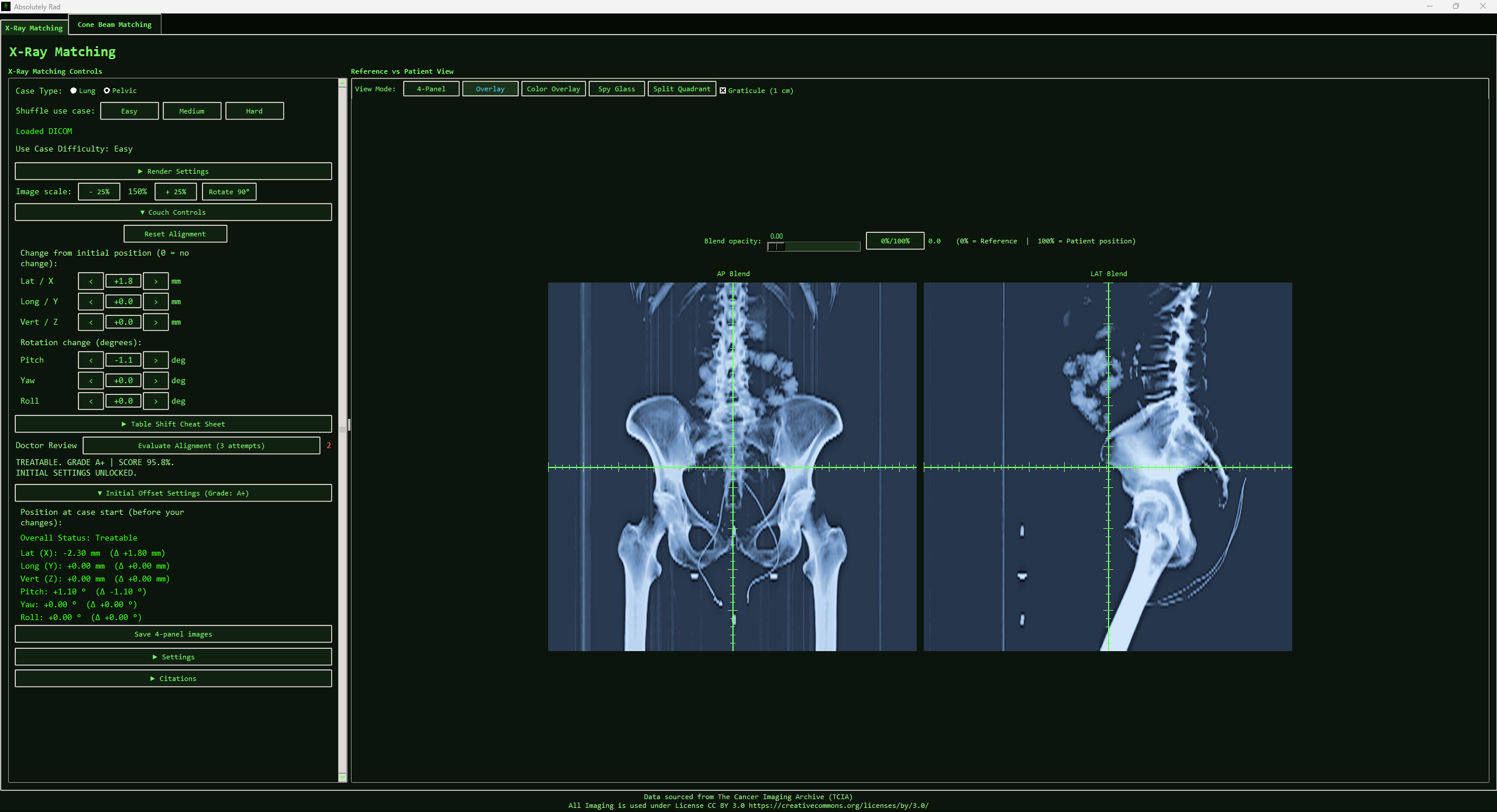Select the Pelvic case type radio button
The width and height of the screenshot is (1497, 812).
(x=107, y=91)
